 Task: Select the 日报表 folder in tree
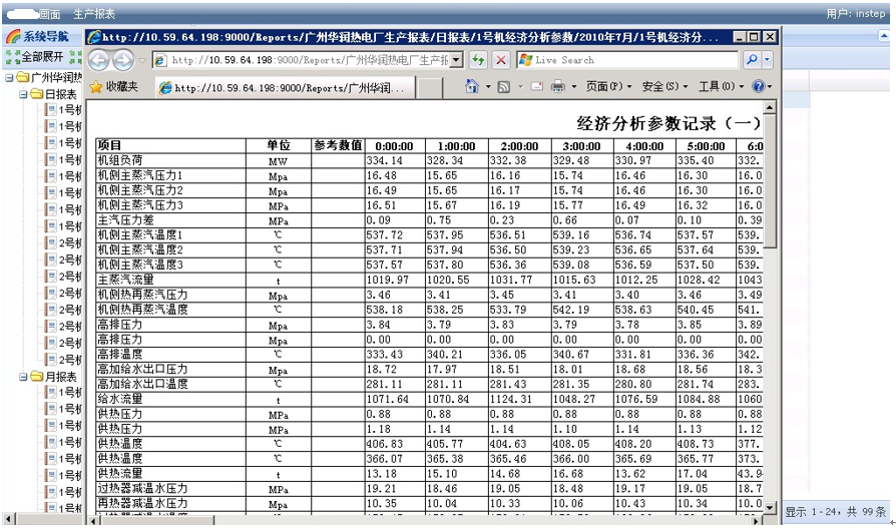coord(54,94)
